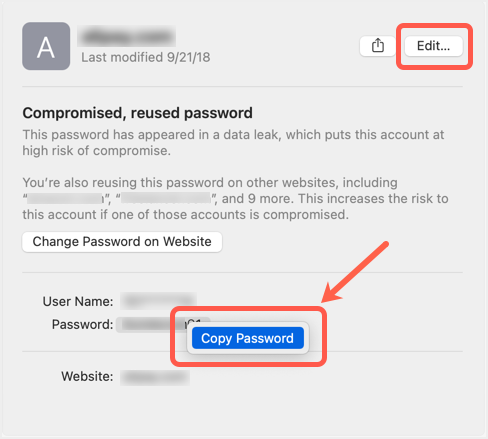The width and height of the screenshot is (488, 439).
Task: Click the first blurred reused website name
Action: [x=65, y=199]
